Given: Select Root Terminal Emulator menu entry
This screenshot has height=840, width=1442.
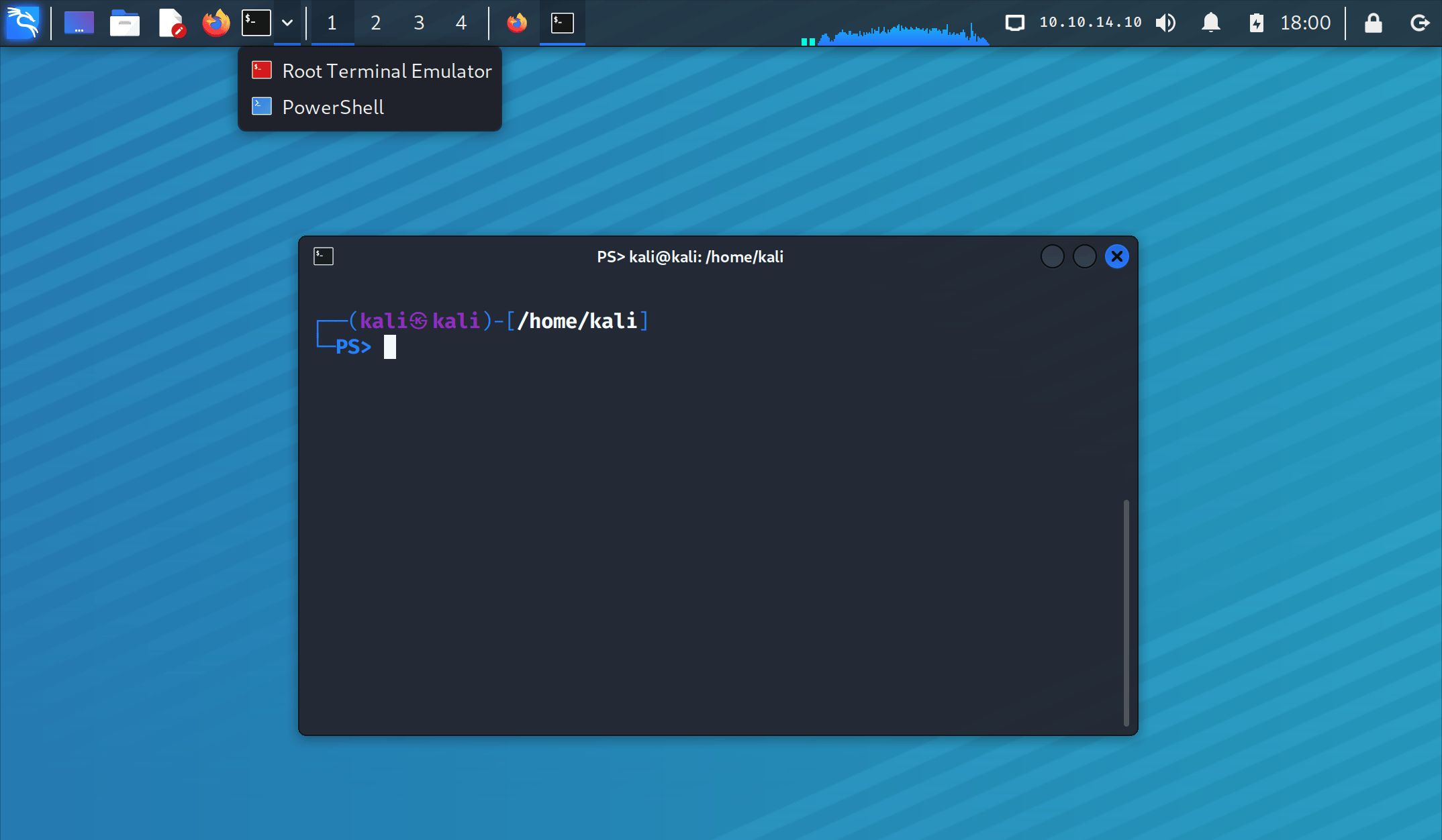Looking at the screenshot, I should click(x=371, y=71).
